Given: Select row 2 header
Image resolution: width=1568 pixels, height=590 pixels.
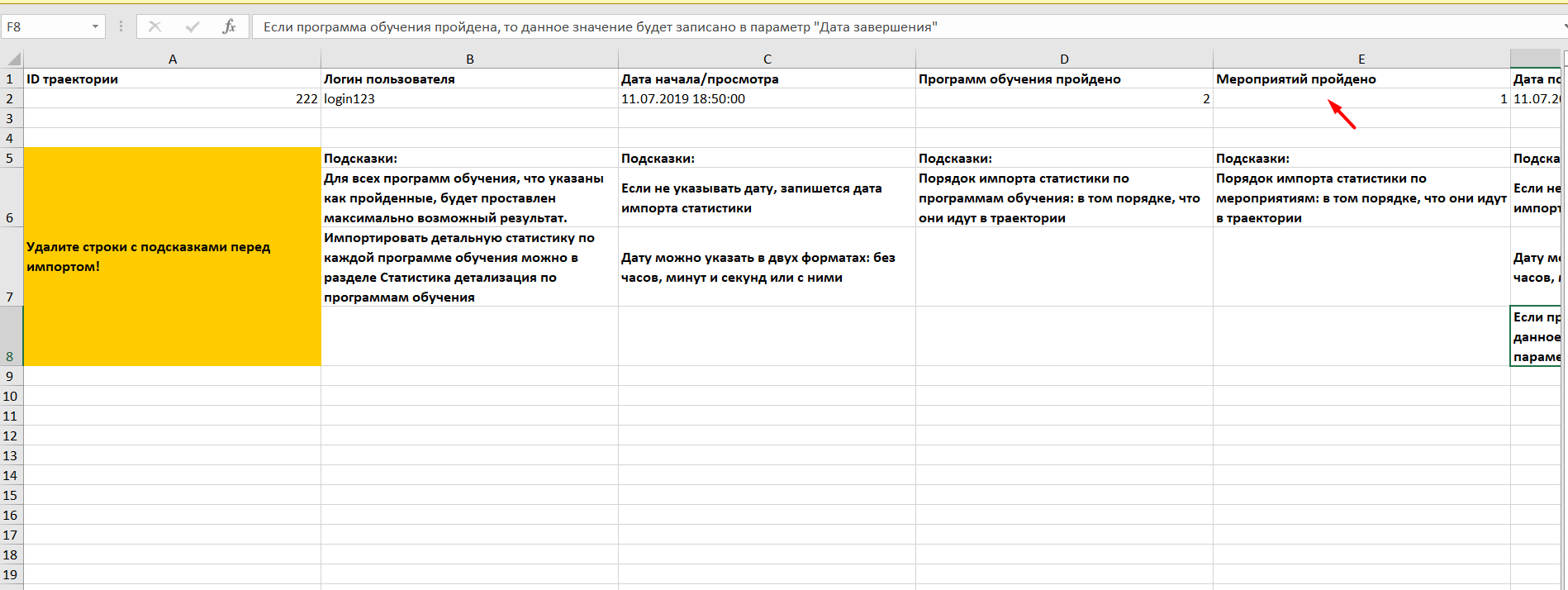Looking at the screenshot, I should point(11,98).
